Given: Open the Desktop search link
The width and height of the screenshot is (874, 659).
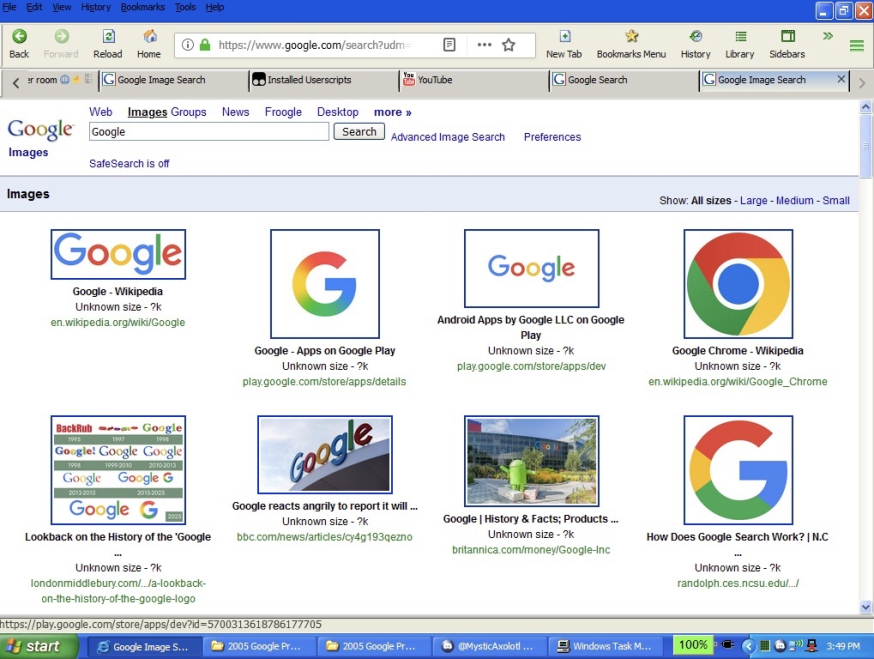Looking at the screenshot, I should (x=338, y=112).
